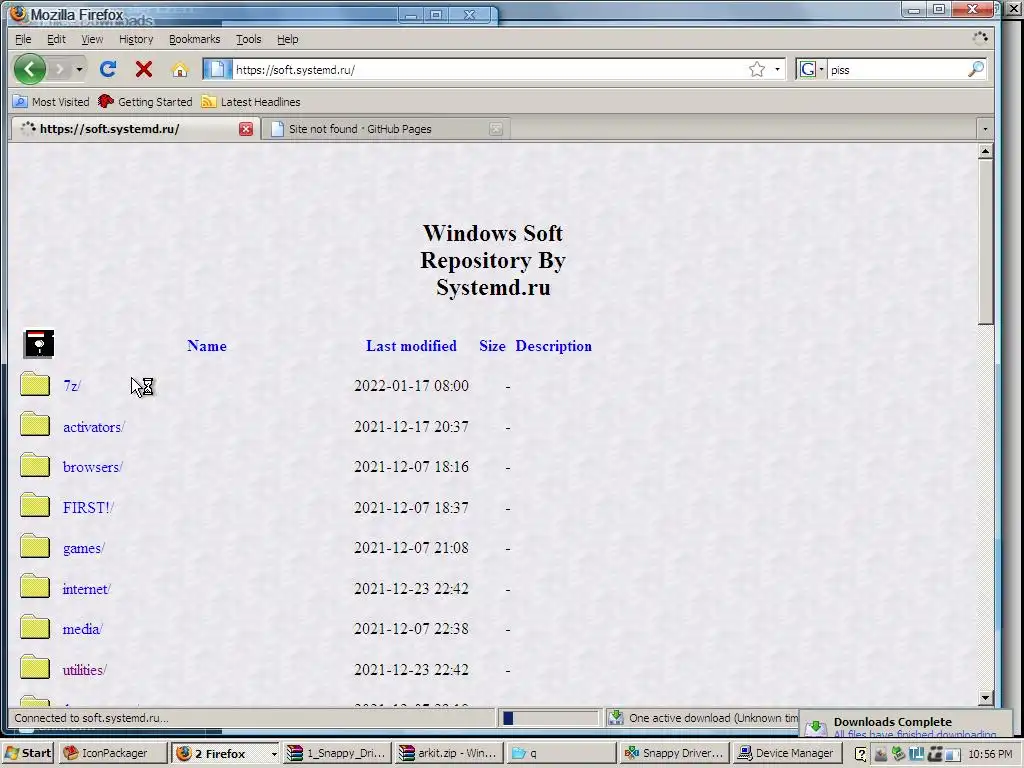
Task: Open the Bookmarks menu
Action: 195,39
